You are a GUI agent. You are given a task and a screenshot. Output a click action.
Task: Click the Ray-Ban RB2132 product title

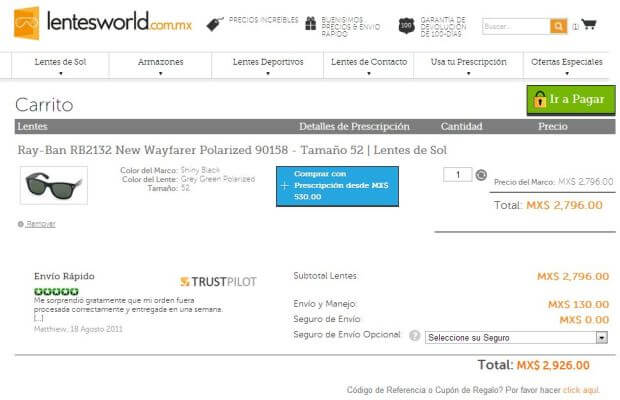(x=232, y=150)
